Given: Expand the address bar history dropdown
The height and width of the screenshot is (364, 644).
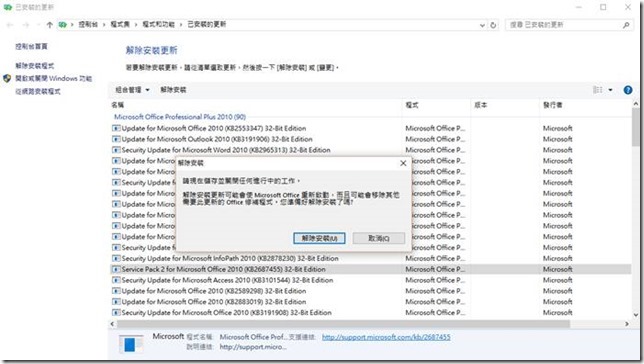Looking at the screenshot, I should [482, 25].
